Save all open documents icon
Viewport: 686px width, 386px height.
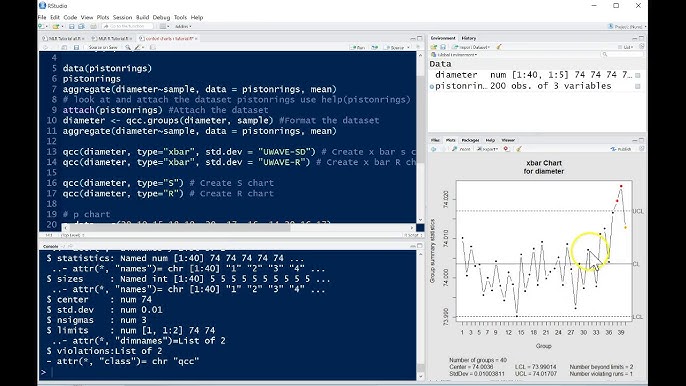[x=81, y=26]
